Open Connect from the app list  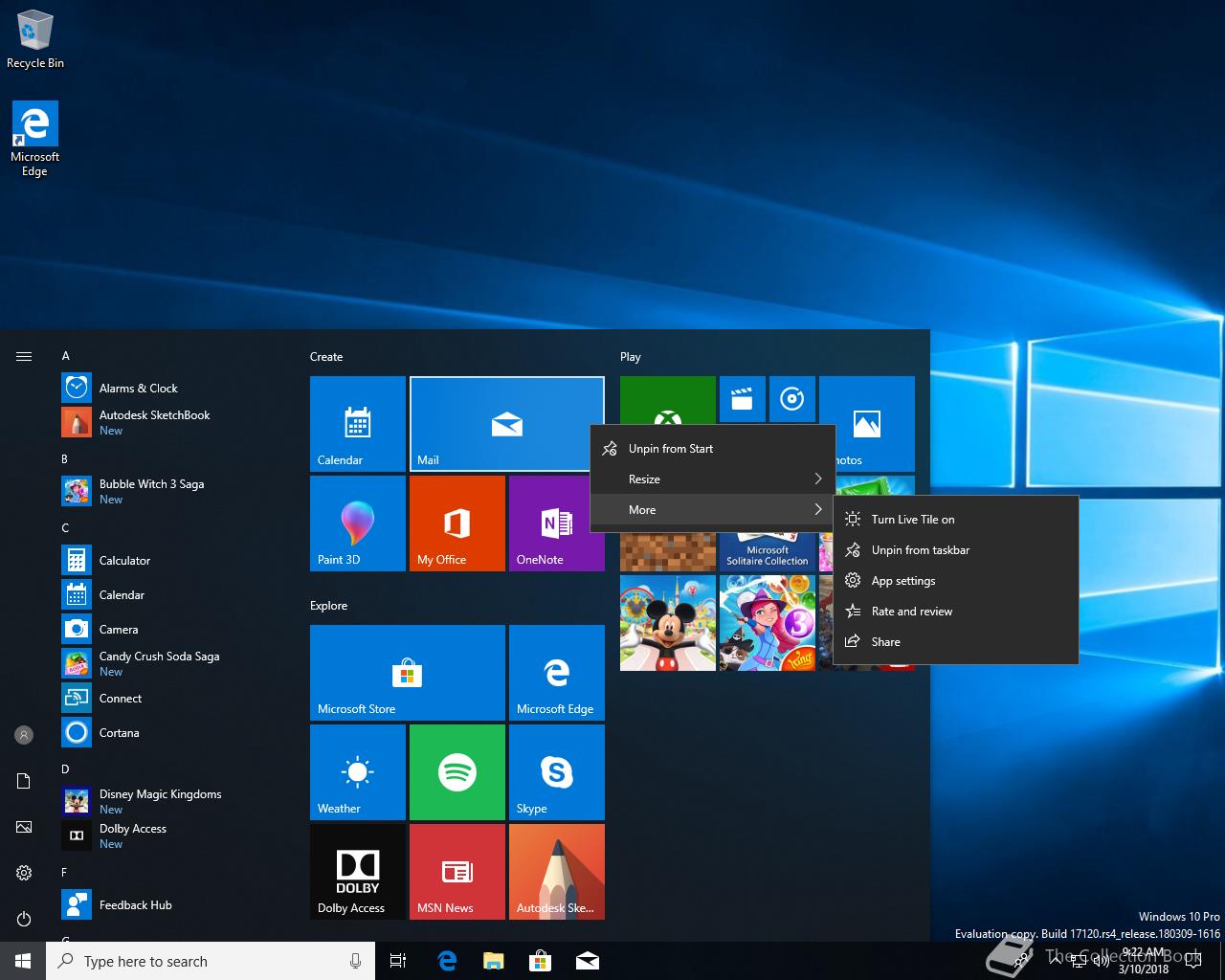click(x=172, y=699)
